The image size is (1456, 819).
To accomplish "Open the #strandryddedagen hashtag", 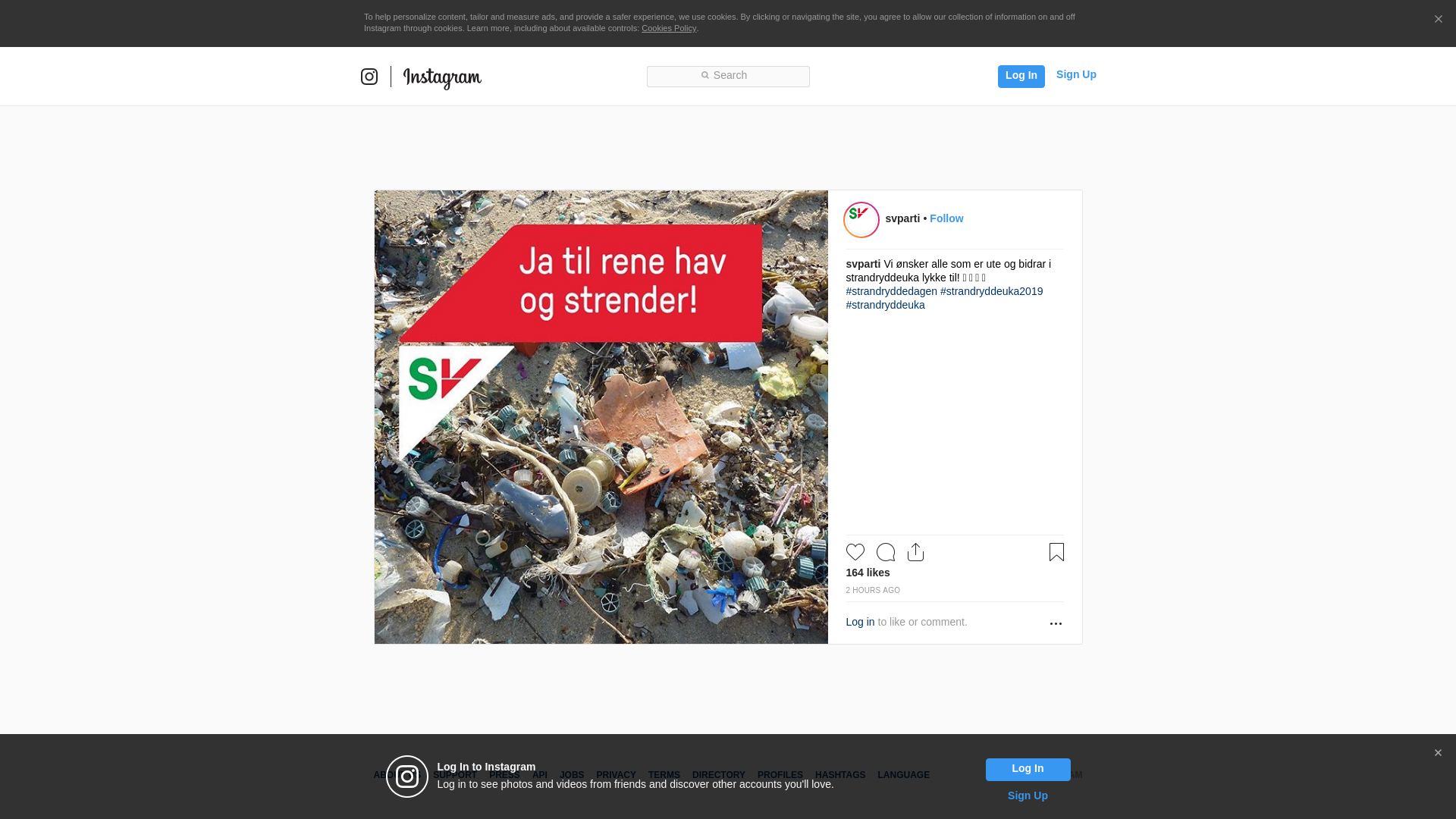I will click(x=891, y=291).
